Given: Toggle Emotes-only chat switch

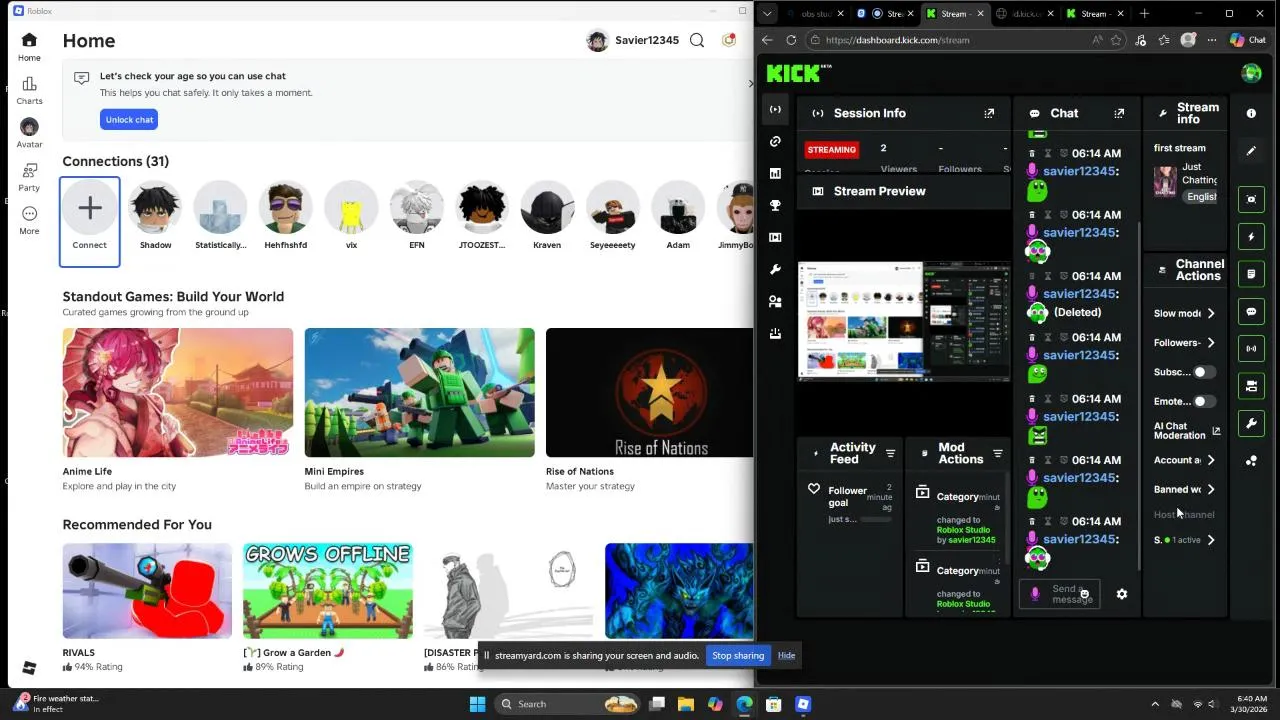Looking at the screenshot, I should (x=1204, y=401).
